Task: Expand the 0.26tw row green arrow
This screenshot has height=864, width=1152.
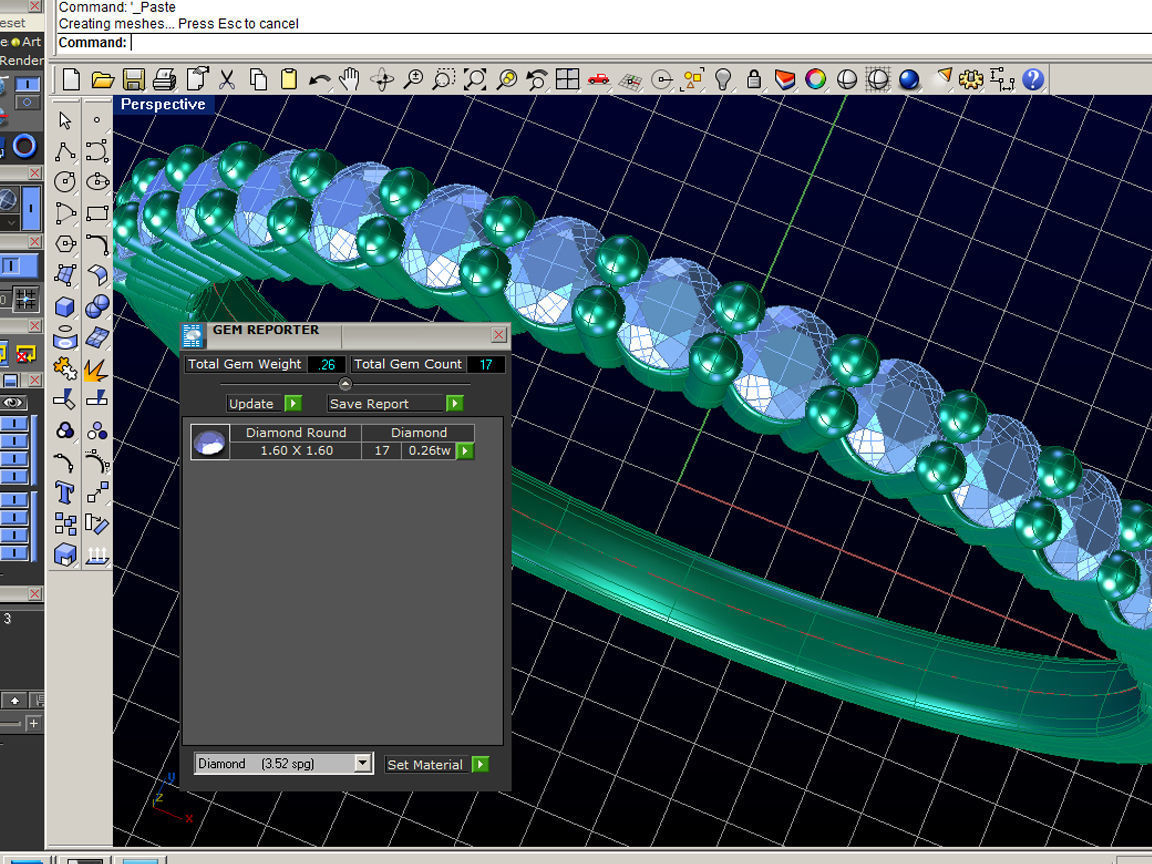Action: (465, 450)
